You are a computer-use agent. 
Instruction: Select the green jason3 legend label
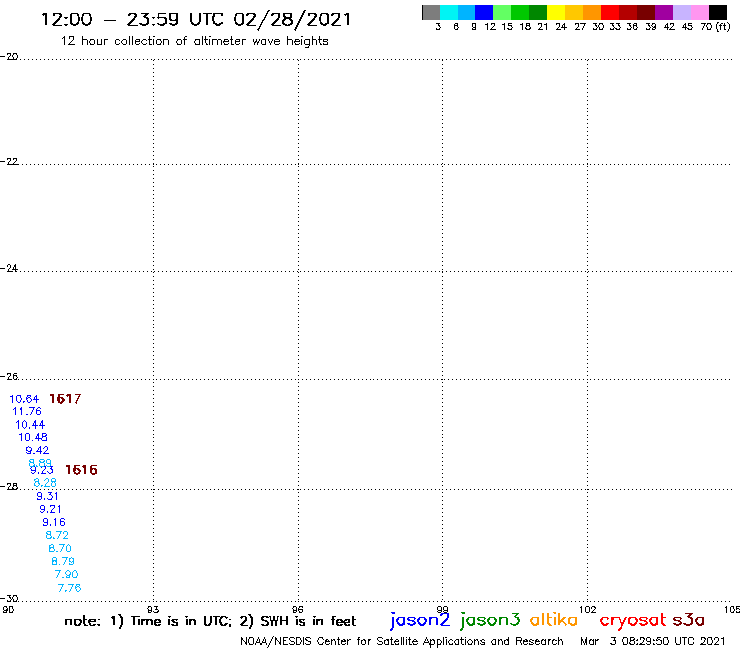pos(490,621)
